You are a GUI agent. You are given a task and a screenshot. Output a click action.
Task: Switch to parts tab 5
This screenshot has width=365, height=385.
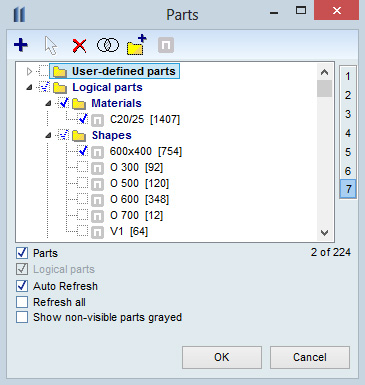click(348, 152)
